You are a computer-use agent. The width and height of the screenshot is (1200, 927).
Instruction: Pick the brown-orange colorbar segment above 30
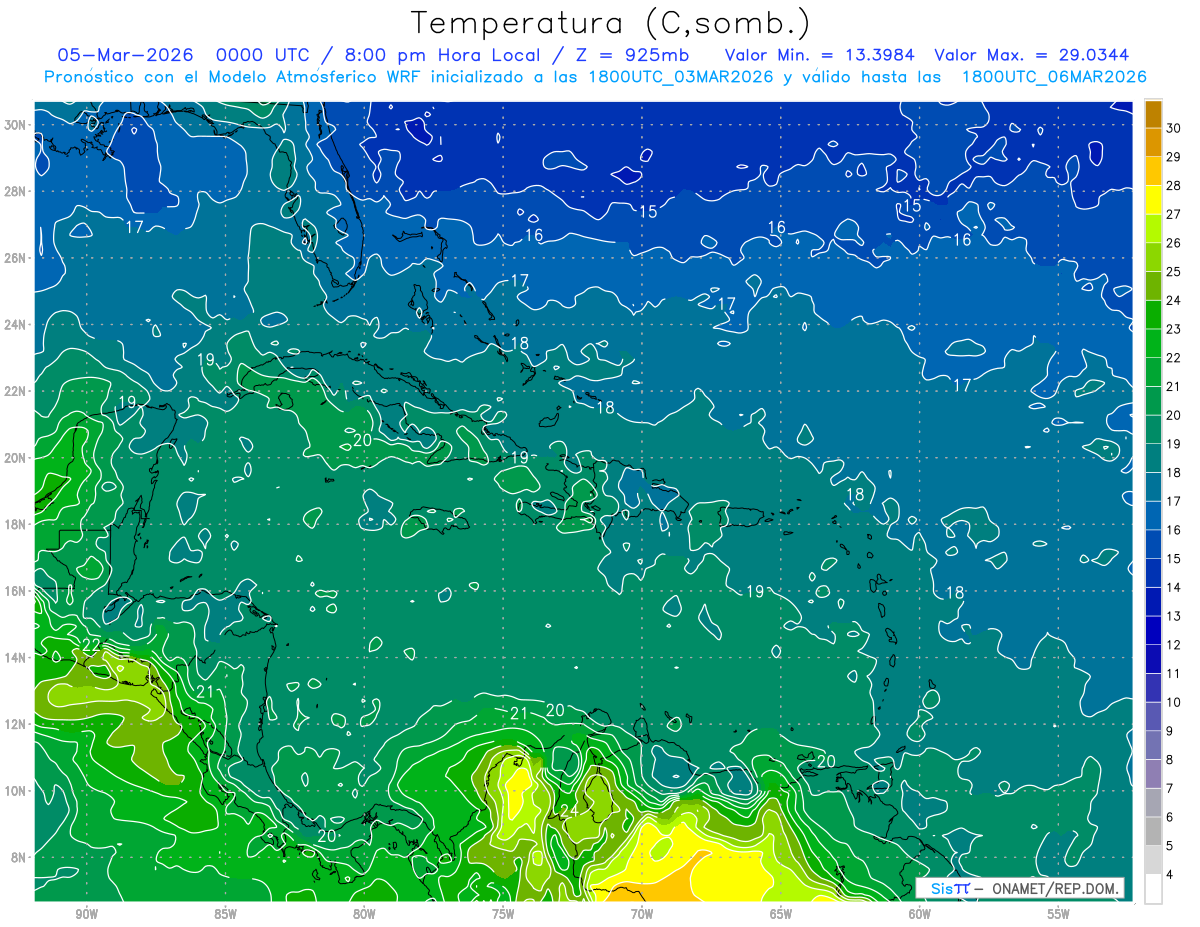coord(1153,113)
